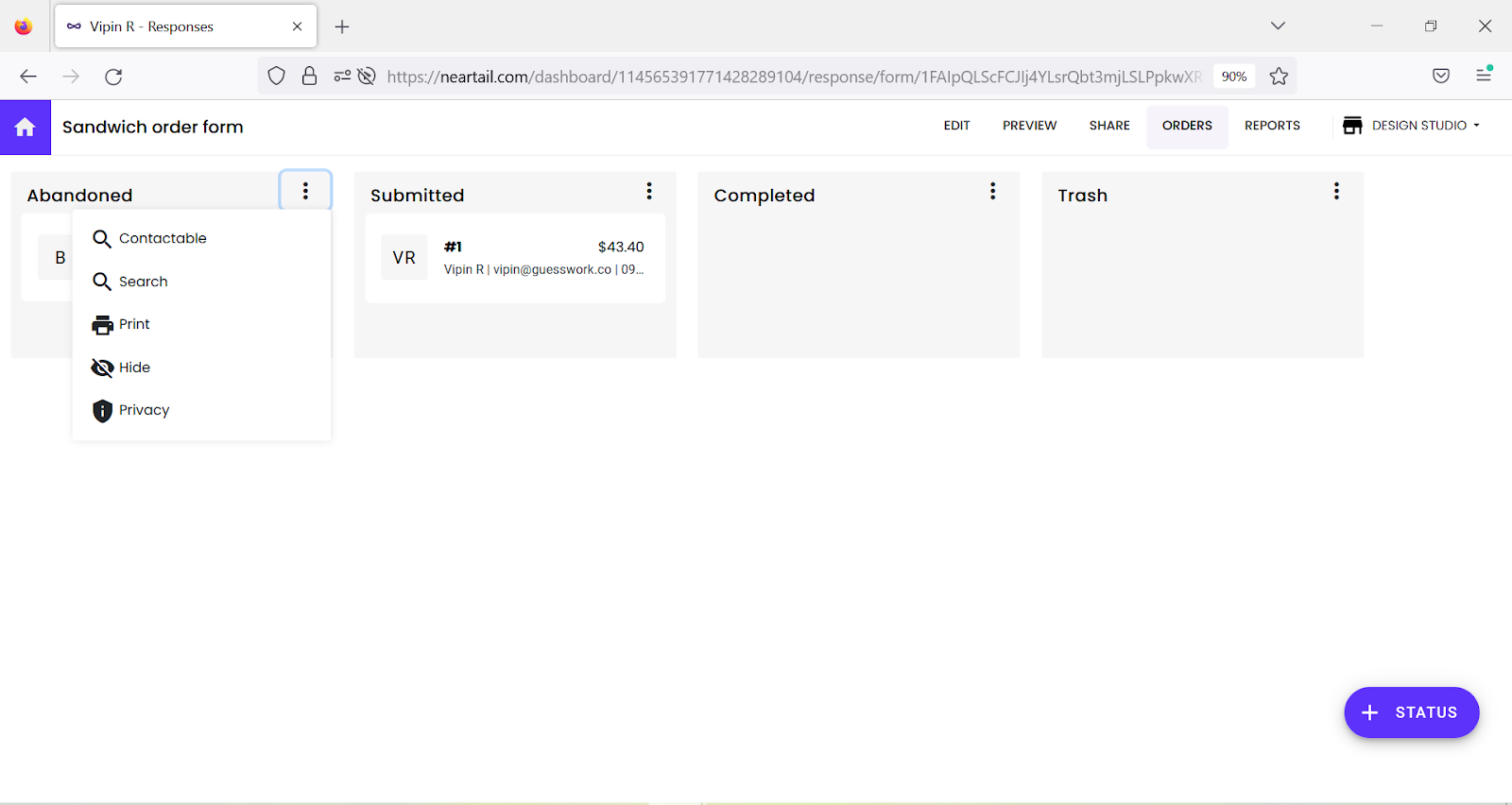Open site permissions icon in address bar
The width and height of the screenshot is (1512, 805).
pyautogui.click(x=342, y=77)
